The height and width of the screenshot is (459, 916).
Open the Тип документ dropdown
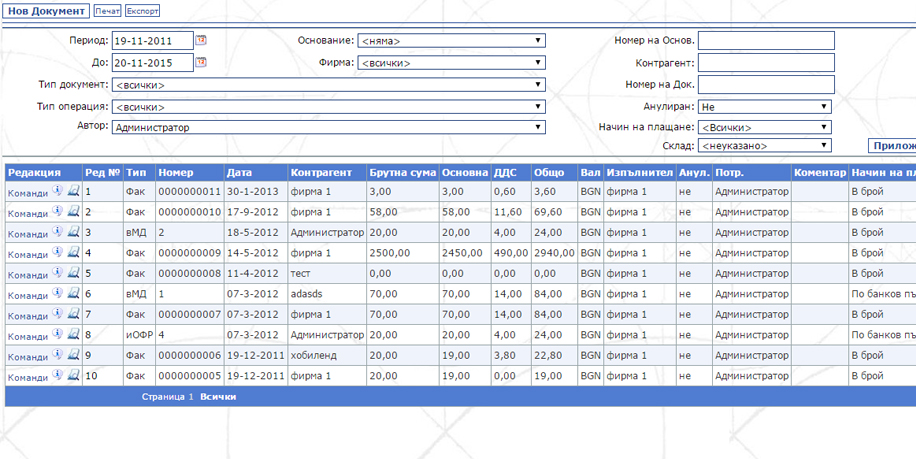[x=328, y=85]
